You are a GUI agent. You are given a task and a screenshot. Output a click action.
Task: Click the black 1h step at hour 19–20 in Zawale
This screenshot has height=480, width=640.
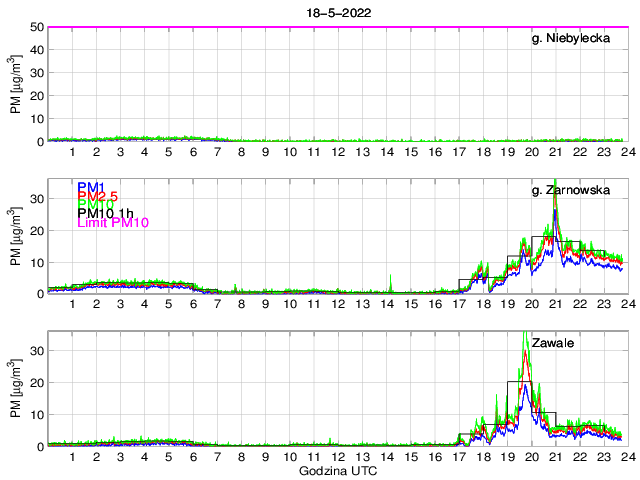(520, 381)
